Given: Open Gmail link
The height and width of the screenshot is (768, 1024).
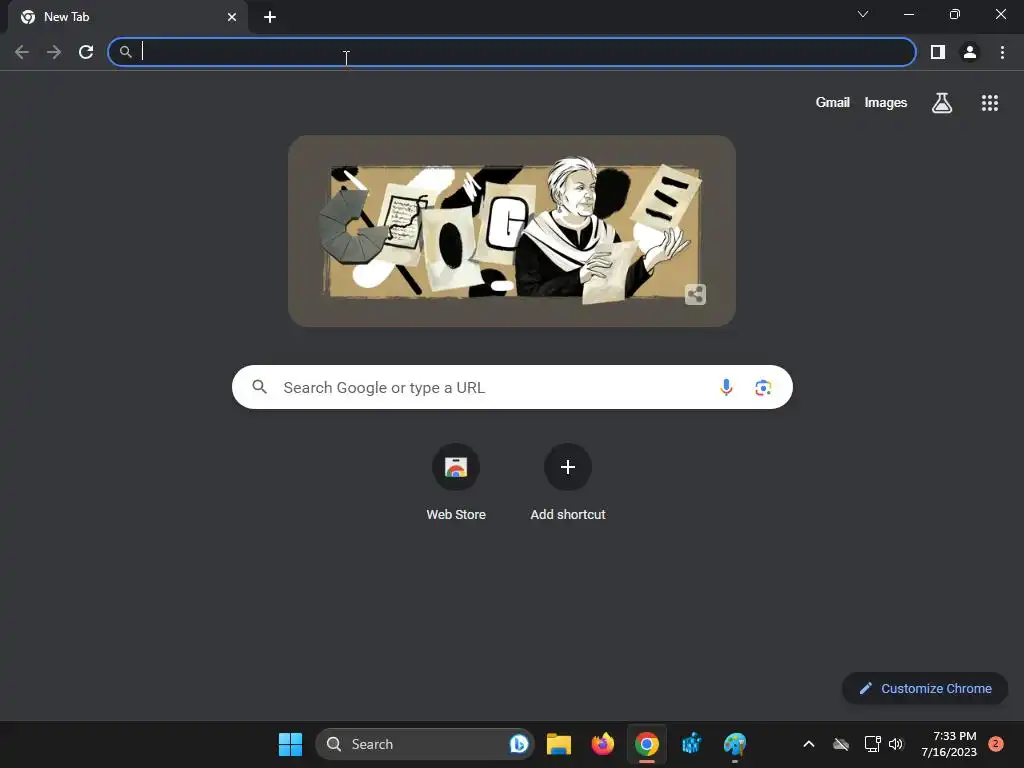Looking at the screenshot, I should tap(833, 103).
